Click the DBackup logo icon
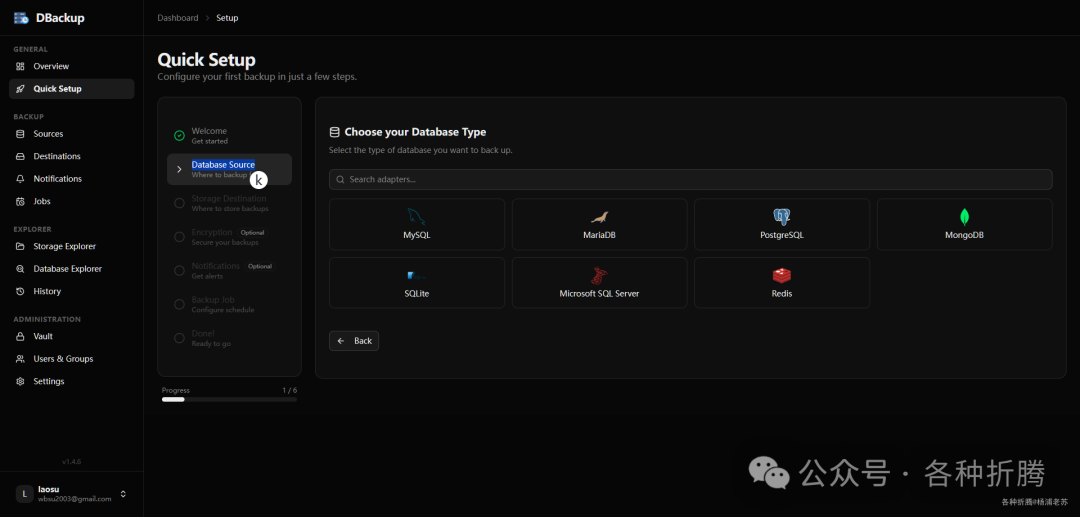This screenshot has width=1080, height=517. 21,18
